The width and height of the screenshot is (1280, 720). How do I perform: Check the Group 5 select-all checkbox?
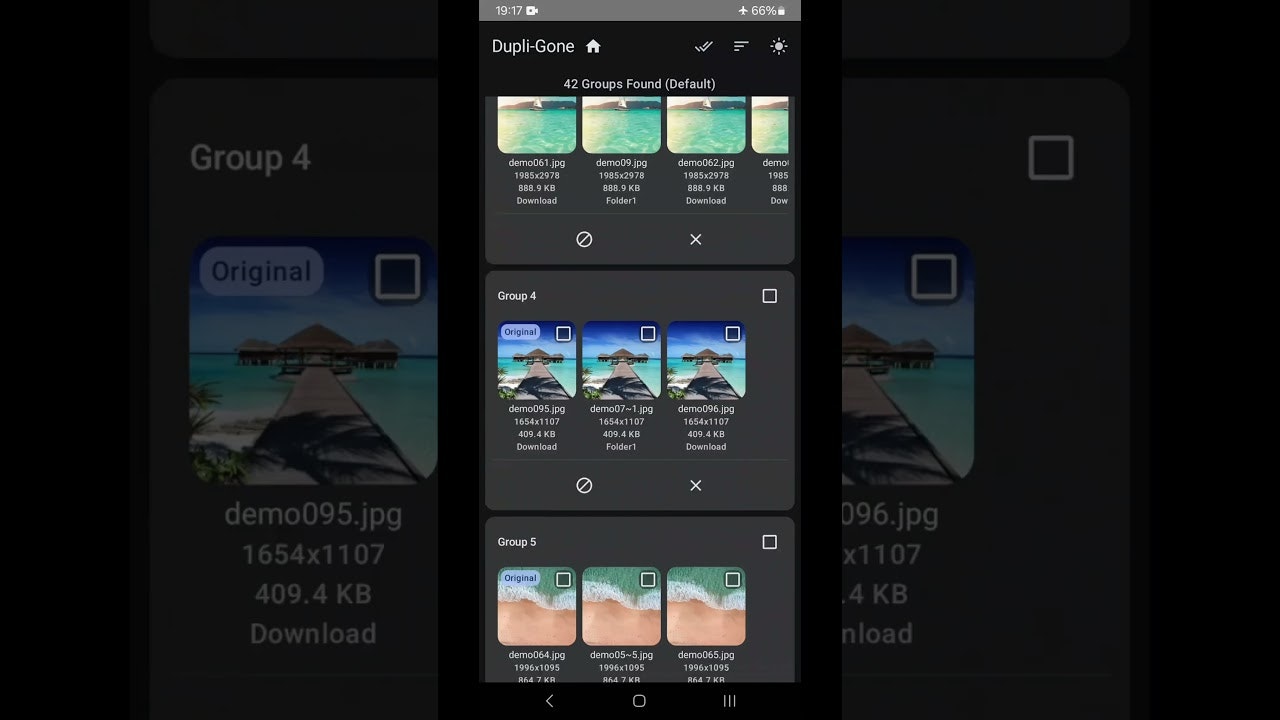click(769, 542)
